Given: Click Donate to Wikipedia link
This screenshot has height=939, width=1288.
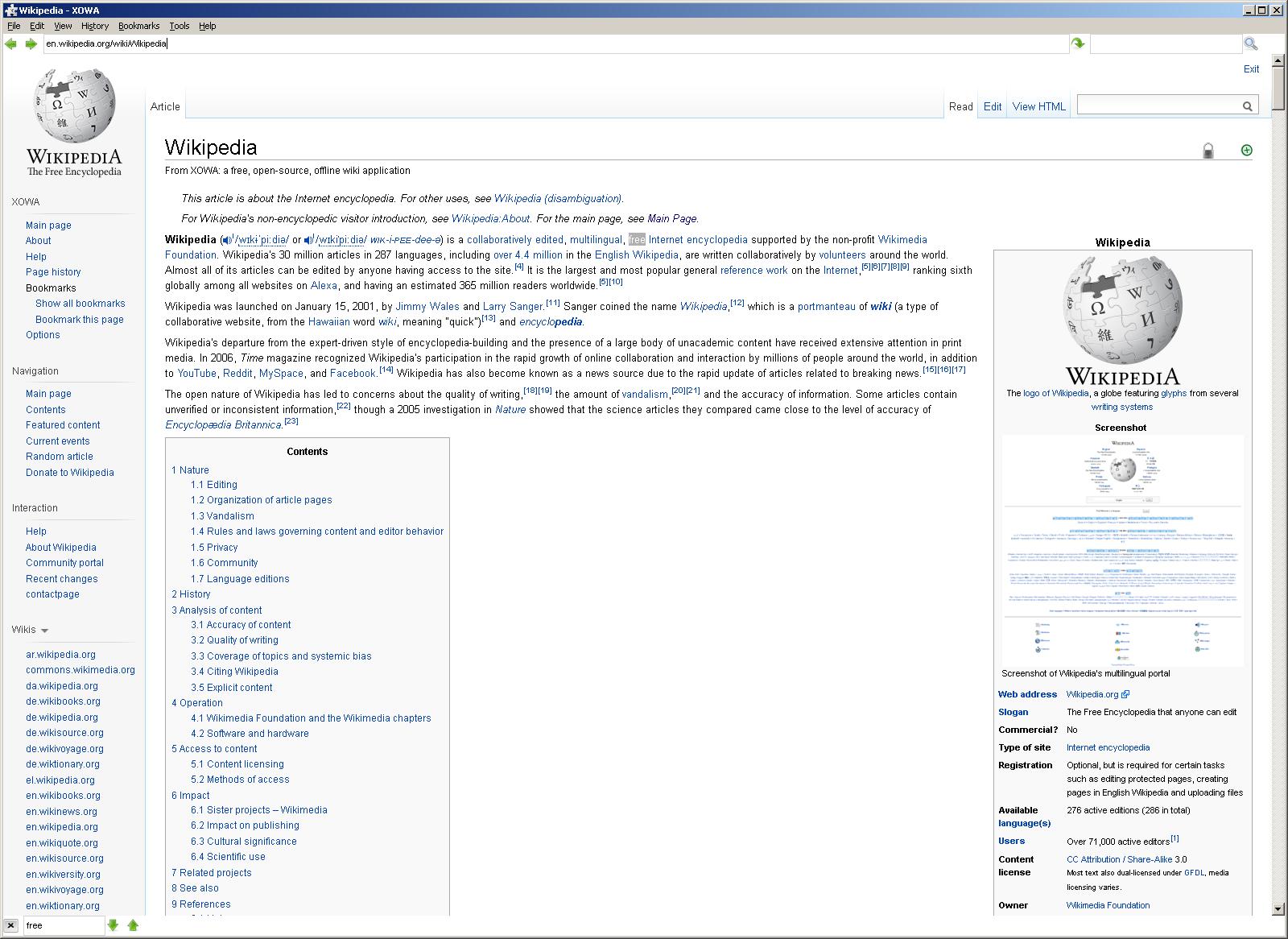Looking at the screenshot, I should click(x=70, y=473).
